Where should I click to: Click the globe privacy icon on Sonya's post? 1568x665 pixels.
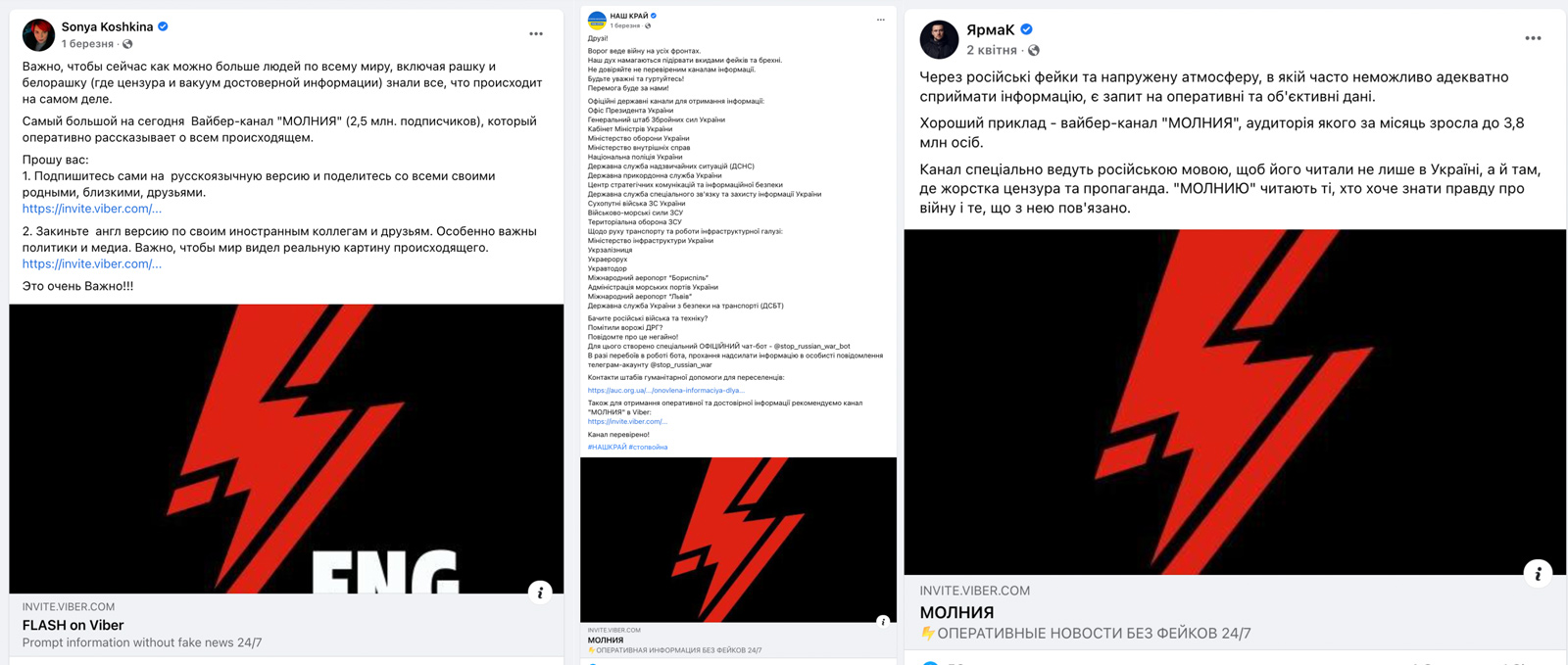(x=127, y=44)
